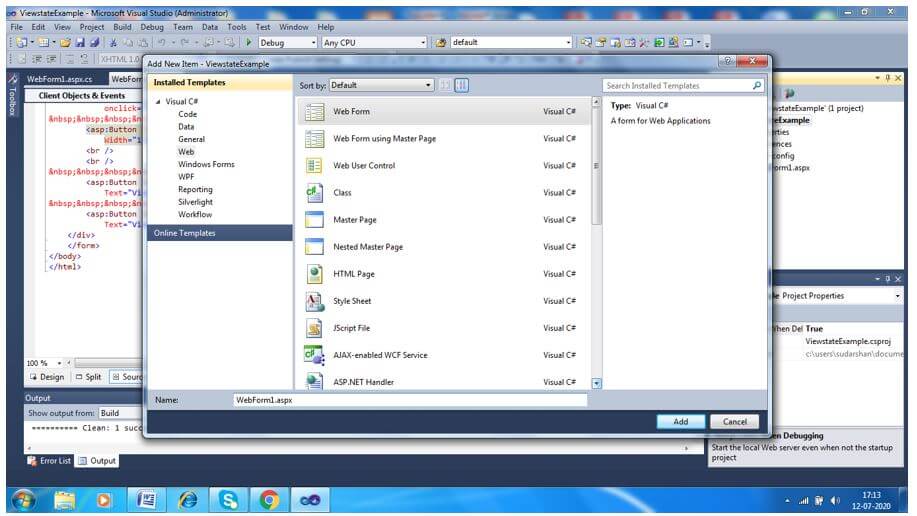Click the search magnifier in template search
917x516 pixels.
coord(757,85)
